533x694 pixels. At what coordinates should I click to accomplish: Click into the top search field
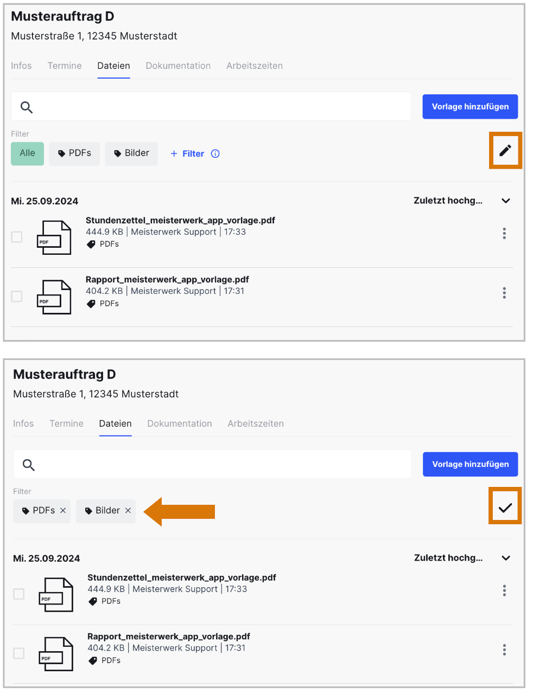(211, 106)
